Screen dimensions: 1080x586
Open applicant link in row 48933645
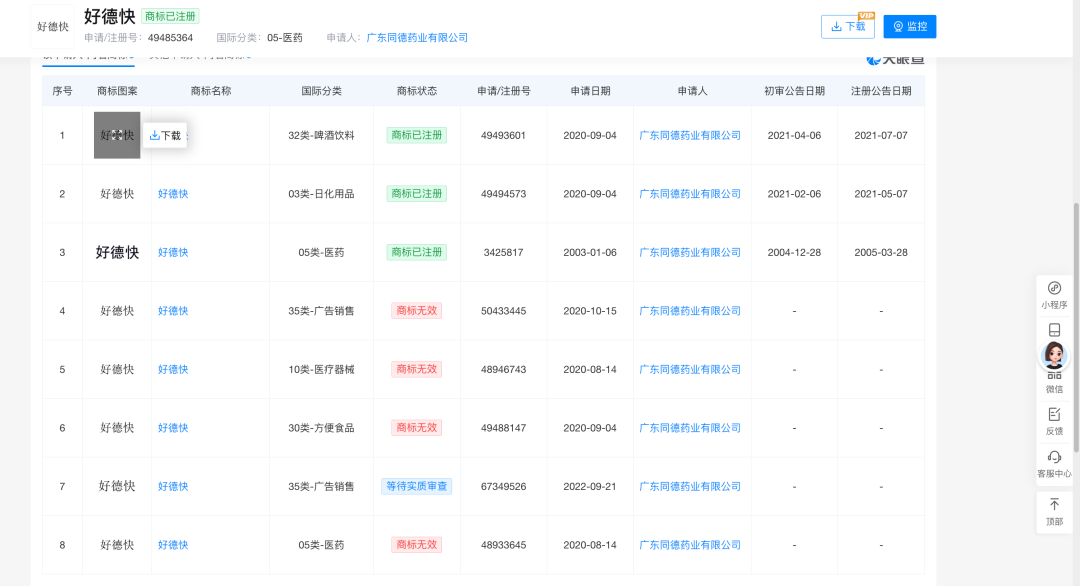click(x=690, y=545)
